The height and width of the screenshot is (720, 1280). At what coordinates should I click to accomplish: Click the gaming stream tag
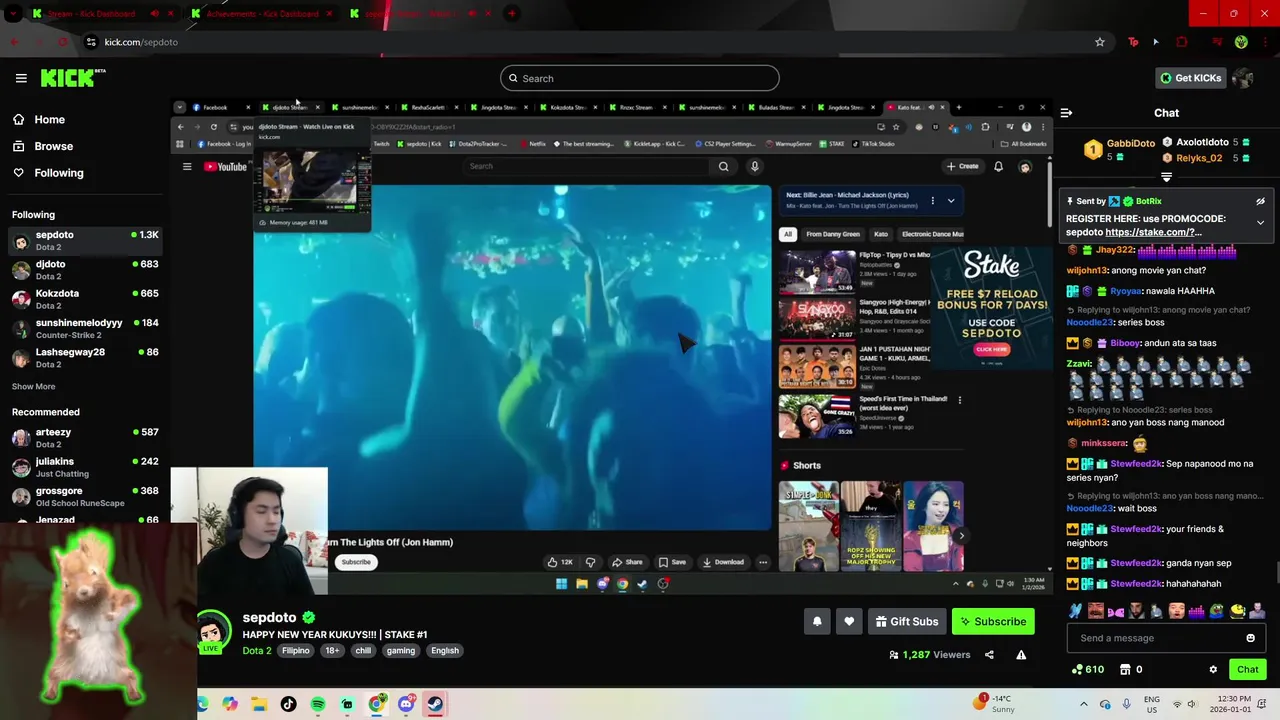[401, 651]
